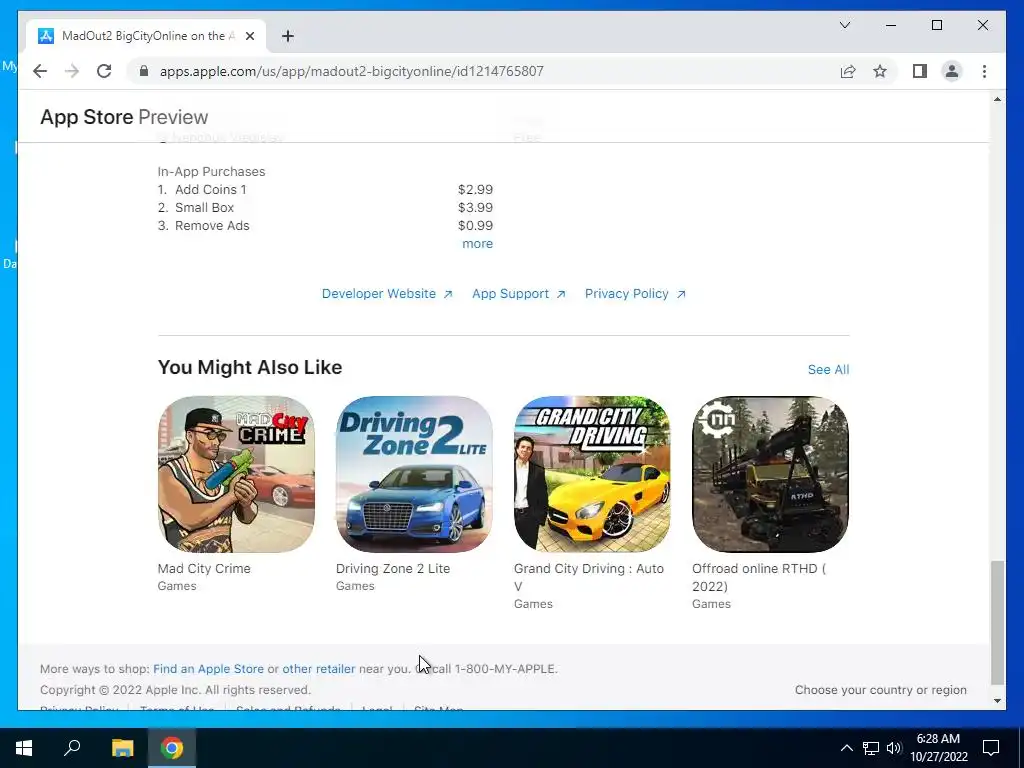Open the Driving Zone 2 Lite icon

(x=414, y=474)
